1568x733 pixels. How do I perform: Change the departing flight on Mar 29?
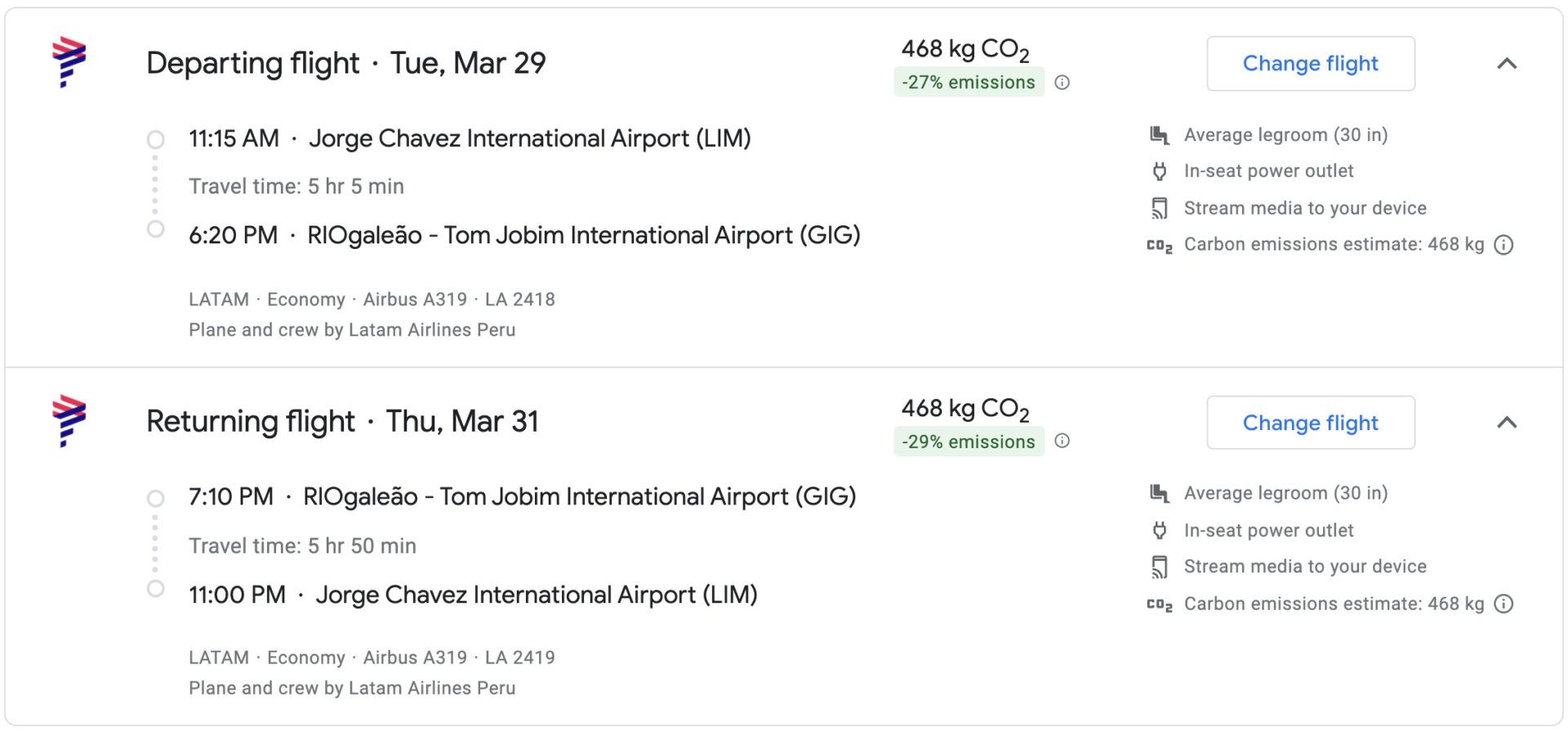coord(1311,64)
